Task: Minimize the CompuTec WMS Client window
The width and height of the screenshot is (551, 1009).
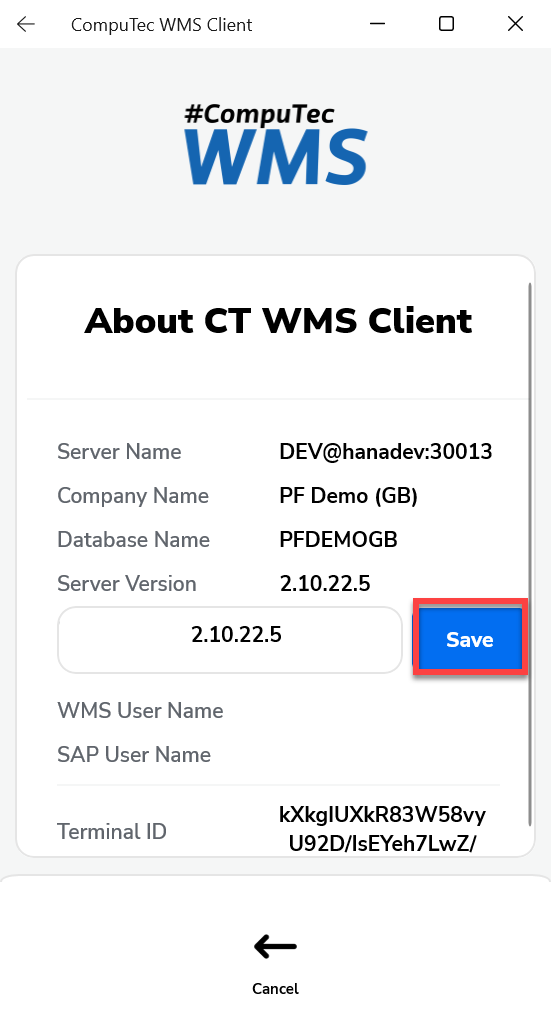Action: click(377, 24)
